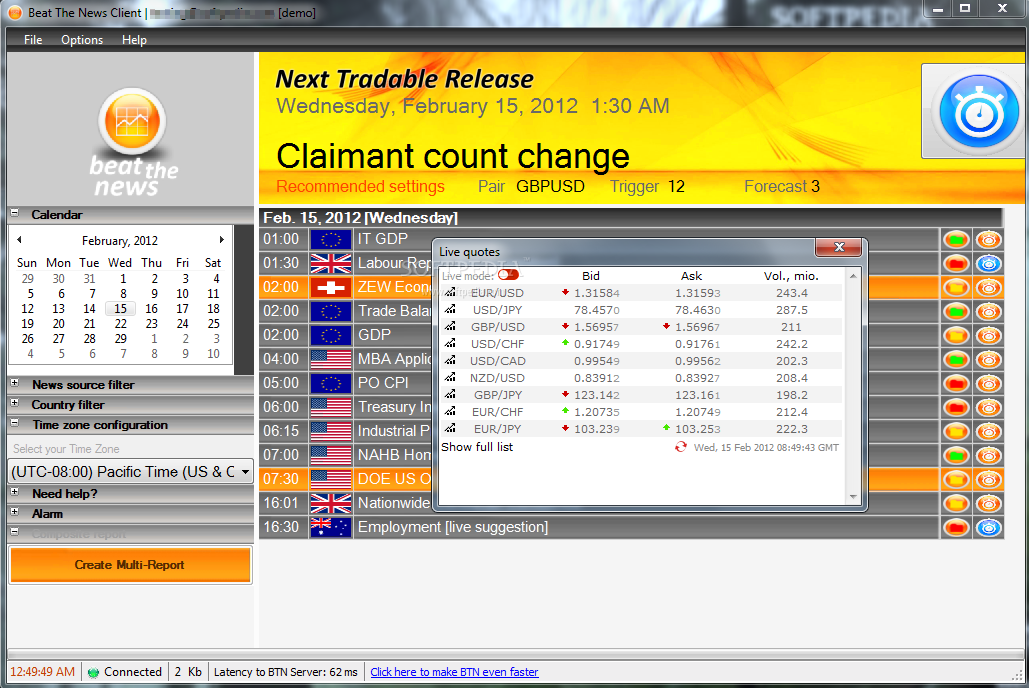Click the Create Multi-Report button

click(130, 565)
